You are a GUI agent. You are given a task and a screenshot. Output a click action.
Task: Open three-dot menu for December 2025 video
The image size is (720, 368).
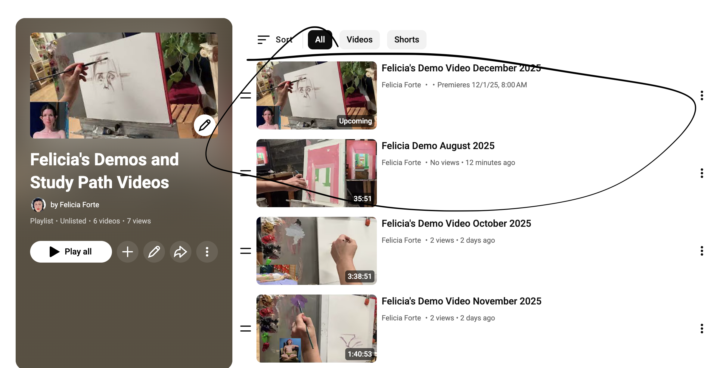click(x=701, y=95)
